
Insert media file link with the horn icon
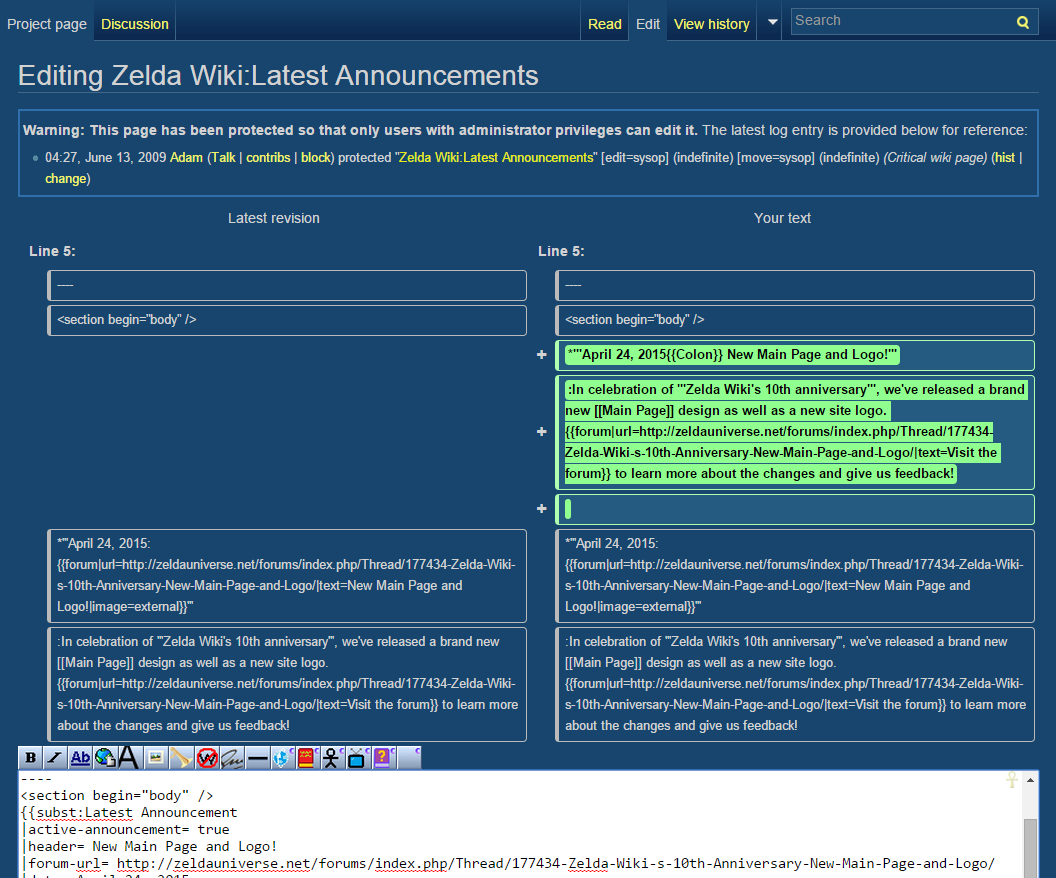(180, 758)
